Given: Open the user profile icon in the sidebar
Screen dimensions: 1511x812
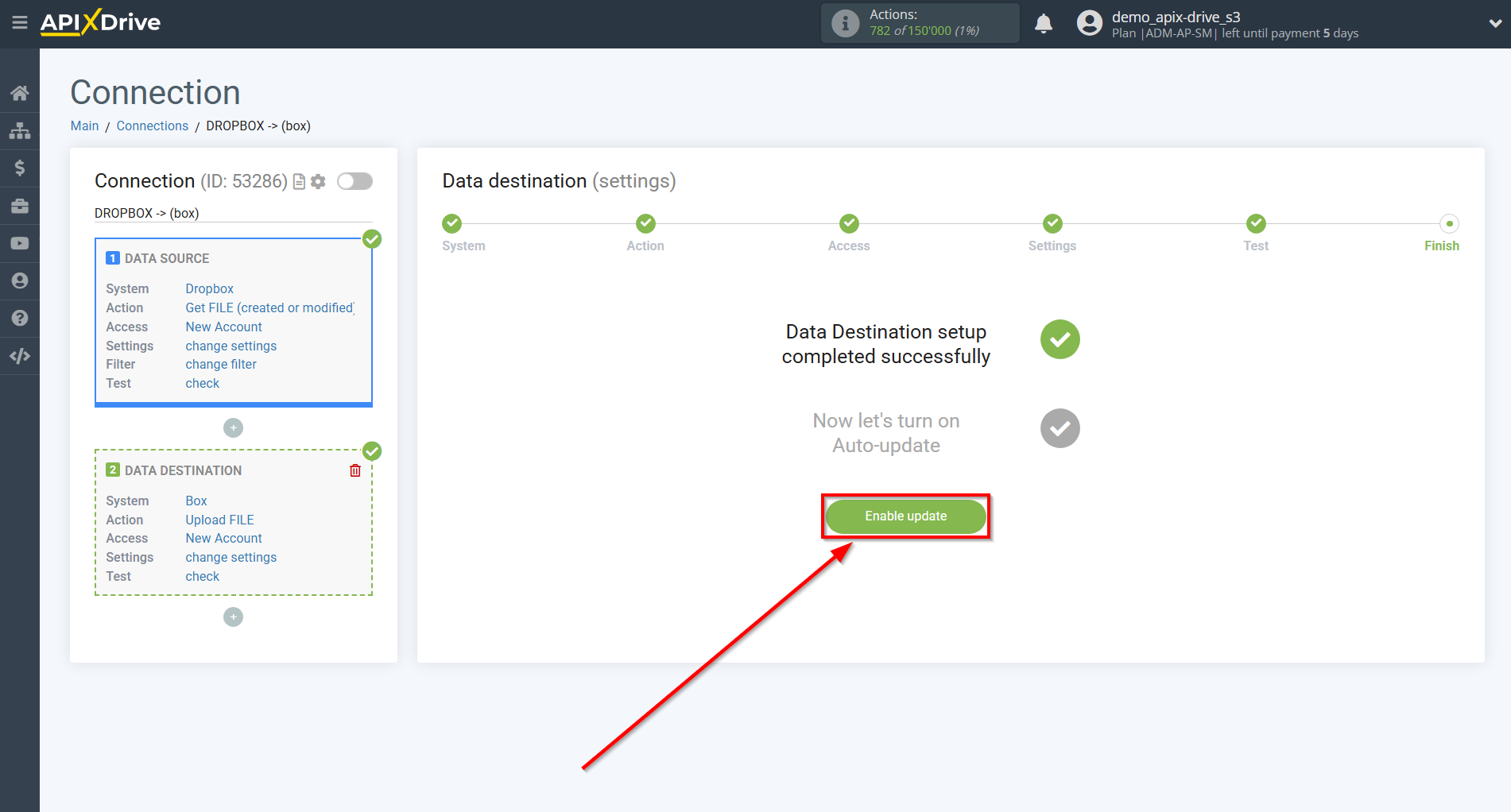Looking at the screenshot, I should click(19, 280).
